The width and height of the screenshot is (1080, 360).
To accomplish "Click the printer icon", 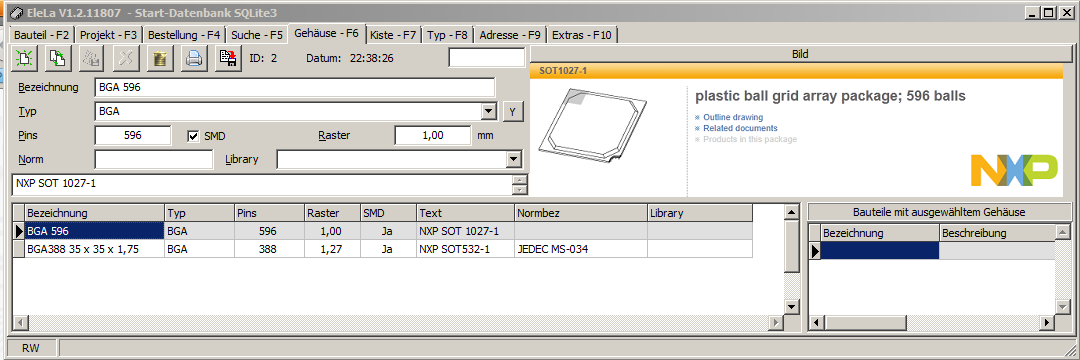I will [x=194, y=59].
